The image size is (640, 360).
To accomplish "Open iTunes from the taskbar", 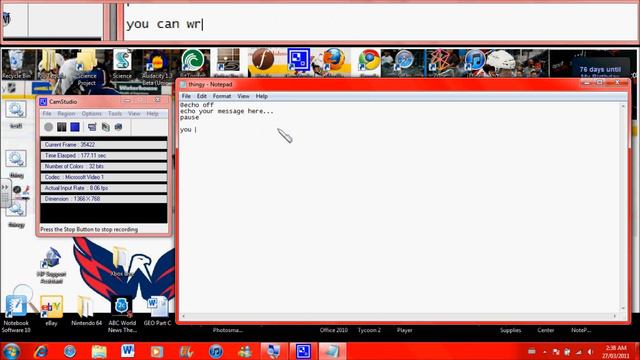I will click(x=216, y=351).
